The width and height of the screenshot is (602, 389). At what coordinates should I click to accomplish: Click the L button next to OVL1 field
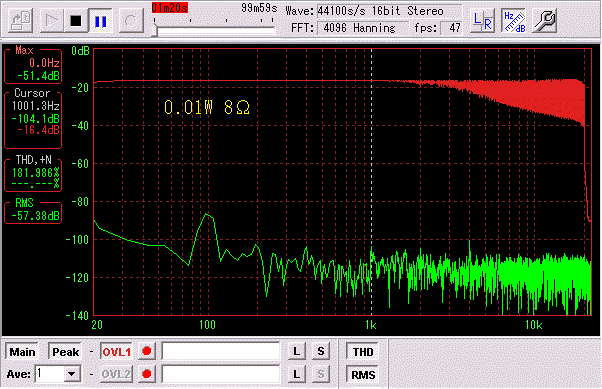point(296,351)
